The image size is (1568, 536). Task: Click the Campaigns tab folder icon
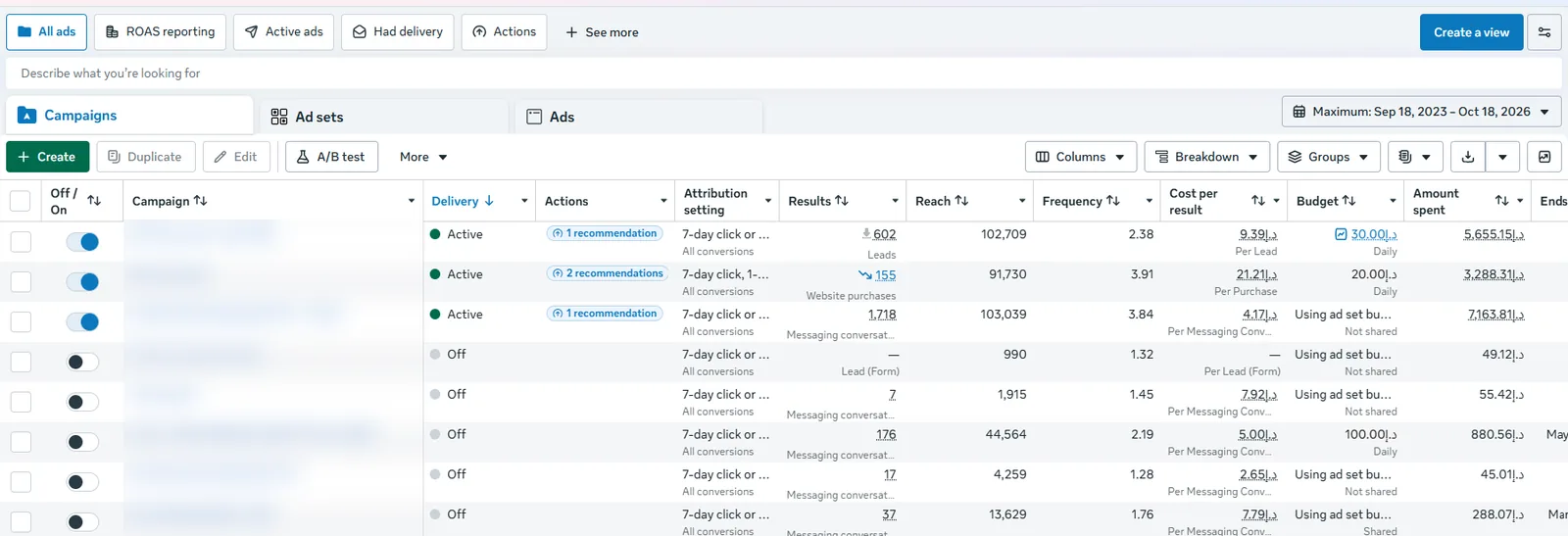(27, 116)
